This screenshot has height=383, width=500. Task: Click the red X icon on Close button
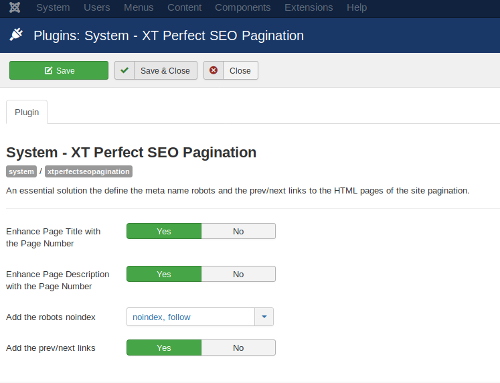tap(213, 70)
